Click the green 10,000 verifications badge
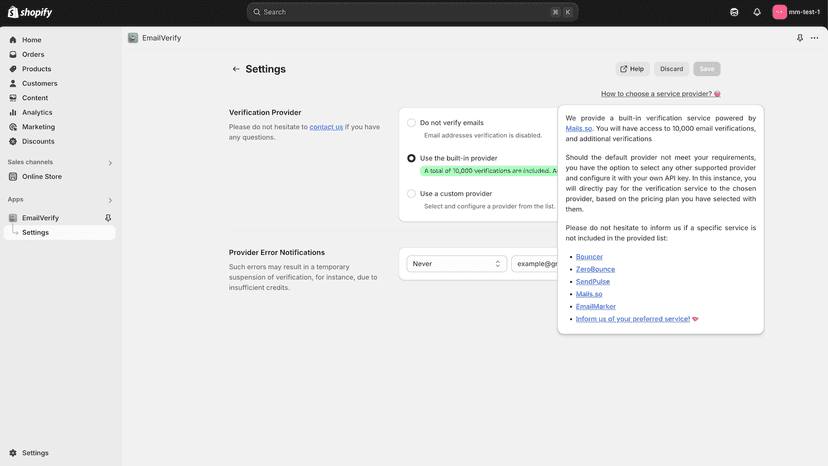Screen dimensions: 828x466 (x=488, y=171)
